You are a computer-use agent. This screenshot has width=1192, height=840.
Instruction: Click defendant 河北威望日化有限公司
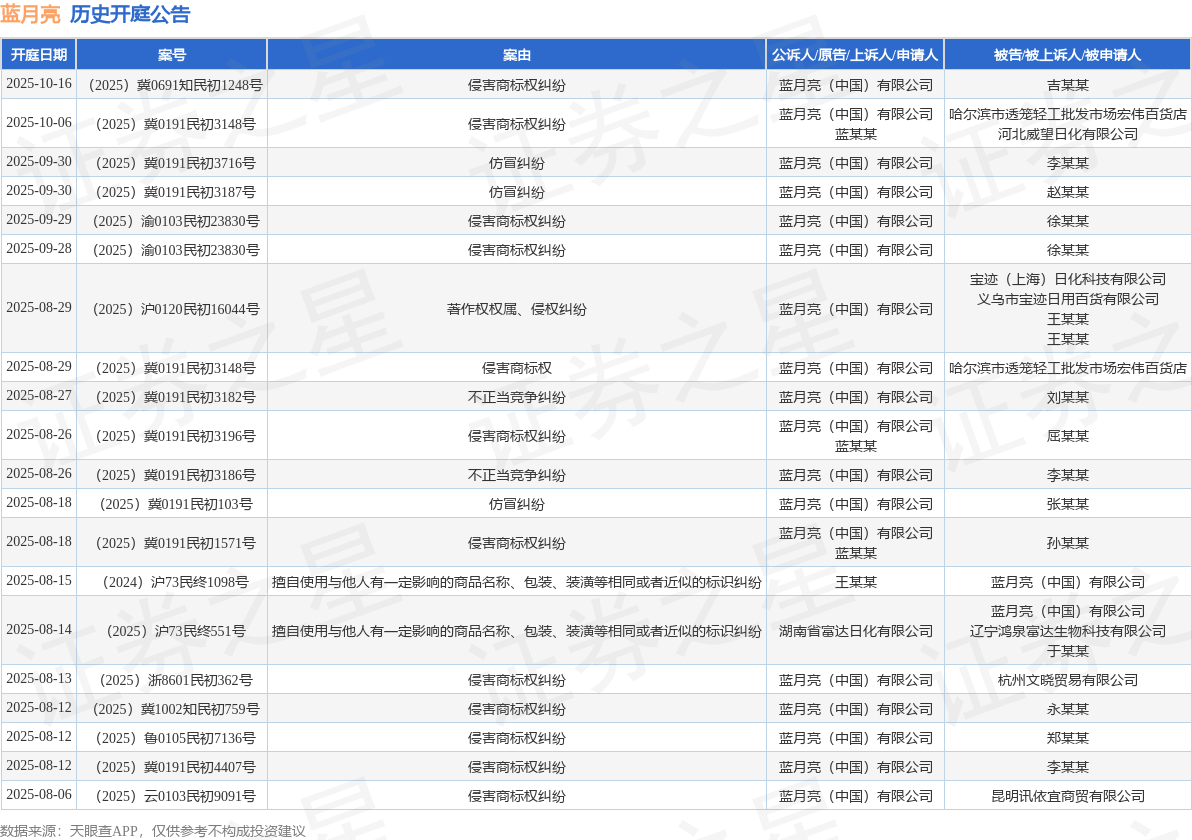[x=1067, y=134]
